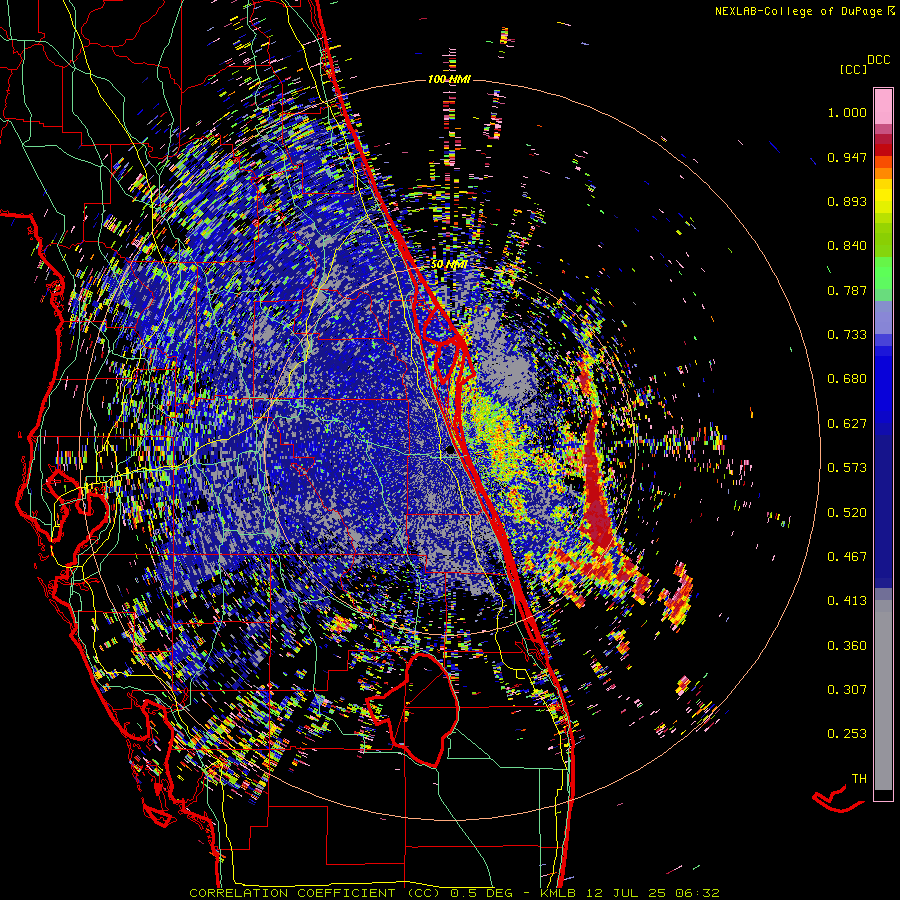
Task: Select the 0.733 scale label
Action: [x=847, y=335]
